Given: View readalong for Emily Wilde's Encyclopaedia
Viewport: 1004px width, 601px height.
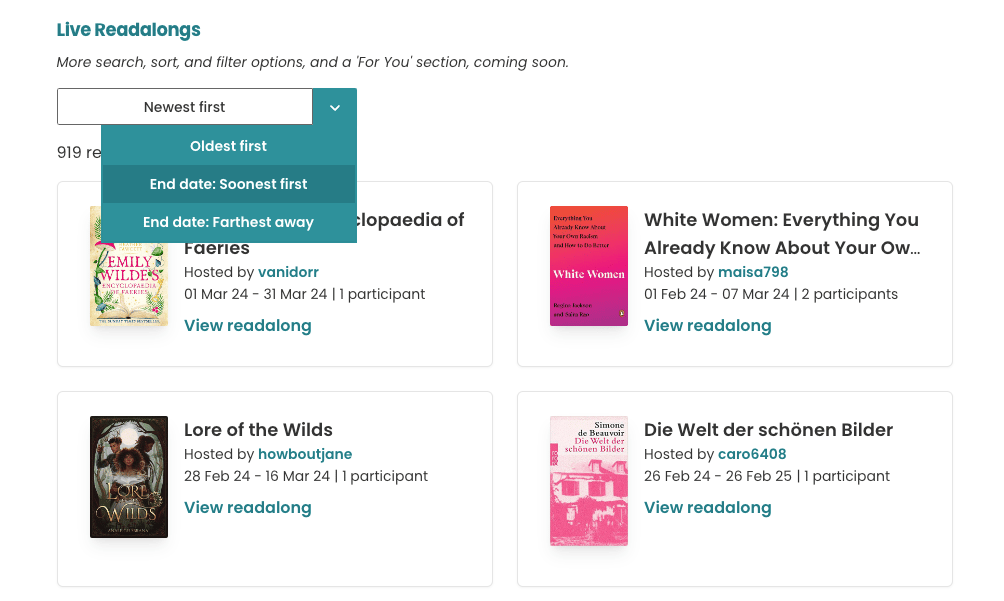Looking at the screenshot, I should click(248, 325).
